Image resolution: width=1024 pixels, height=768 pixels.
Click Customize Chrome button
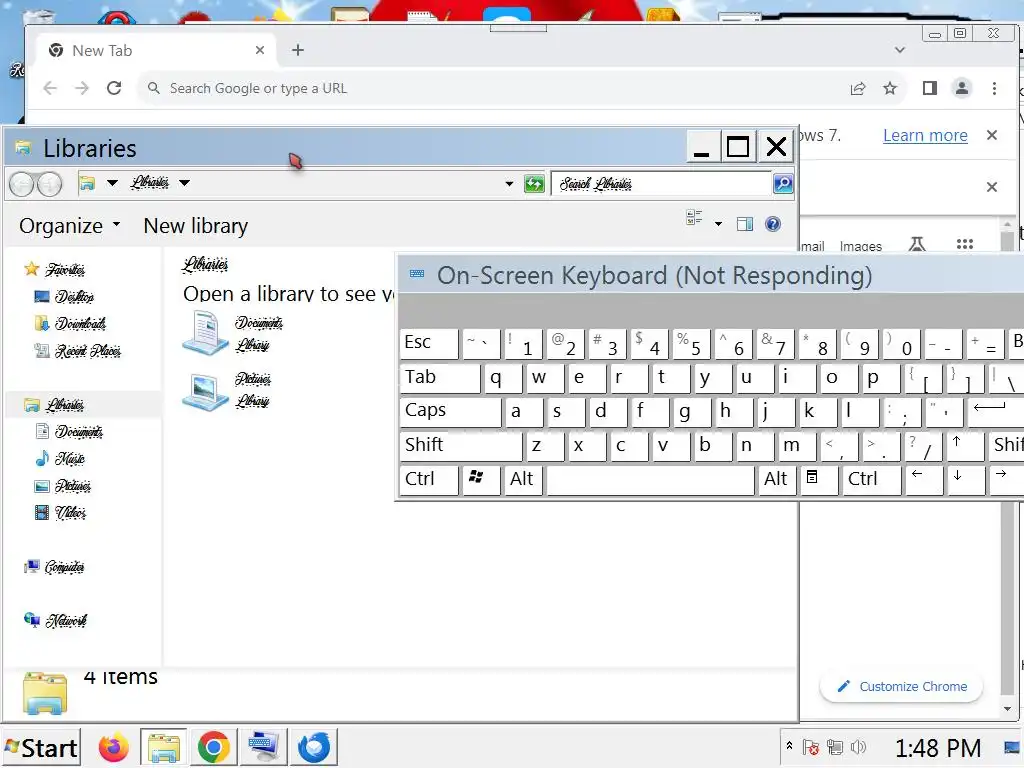[x=902, y=686]
